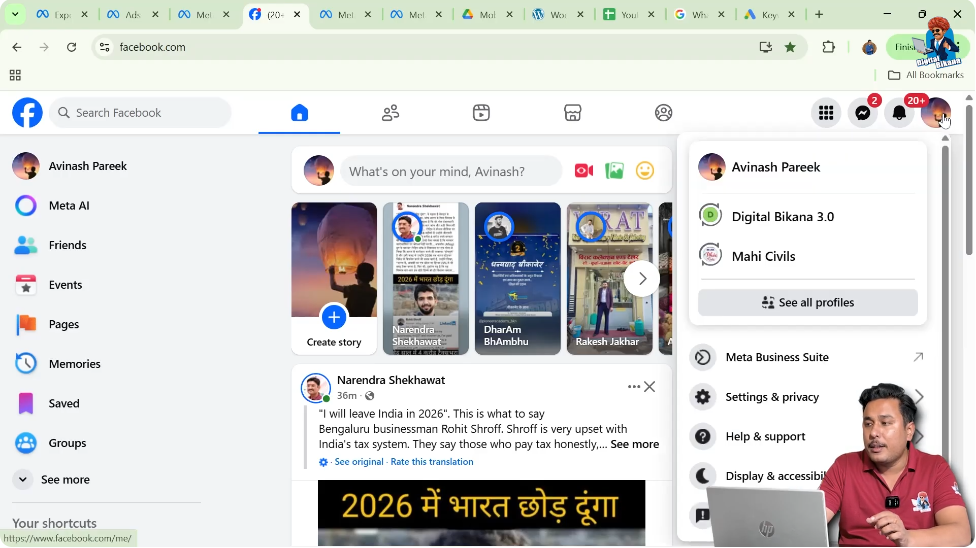Image resolution: width=976 pixels, height=548 pixels.
Task: Click the account profile picture in the header
Action: [936, 113]
